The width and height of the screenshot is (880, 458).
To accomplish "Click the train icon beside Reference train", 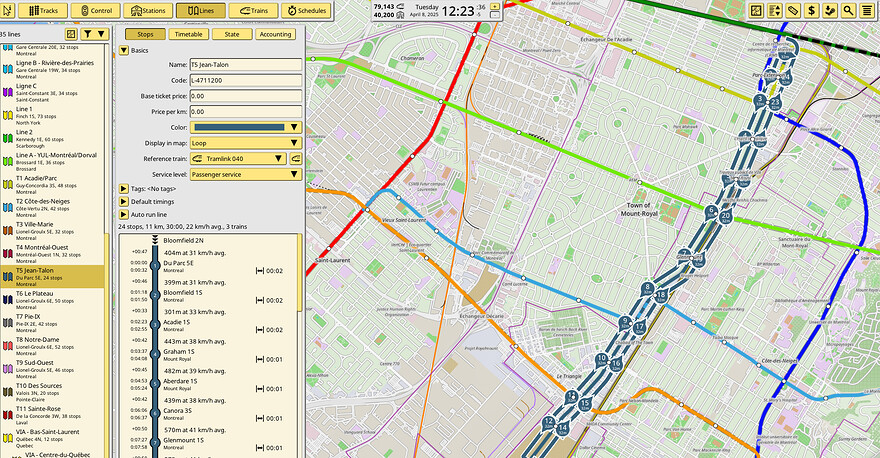I will [x=296, y=159].
